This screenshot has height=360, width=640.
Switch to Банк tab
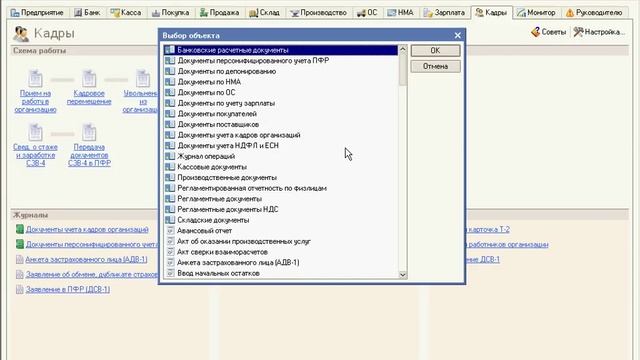(x=87, y=13)
